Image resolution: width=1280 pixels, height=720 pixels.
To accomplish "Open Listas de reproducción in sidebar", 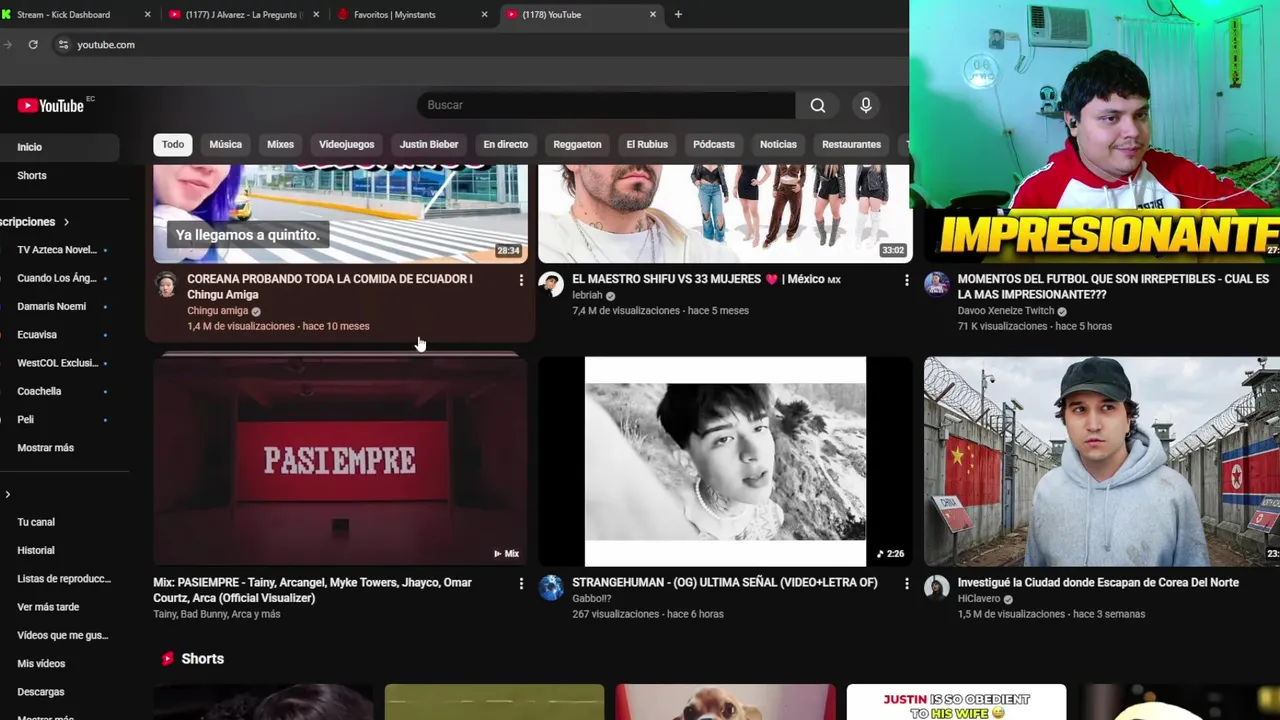I will (64, 579).
